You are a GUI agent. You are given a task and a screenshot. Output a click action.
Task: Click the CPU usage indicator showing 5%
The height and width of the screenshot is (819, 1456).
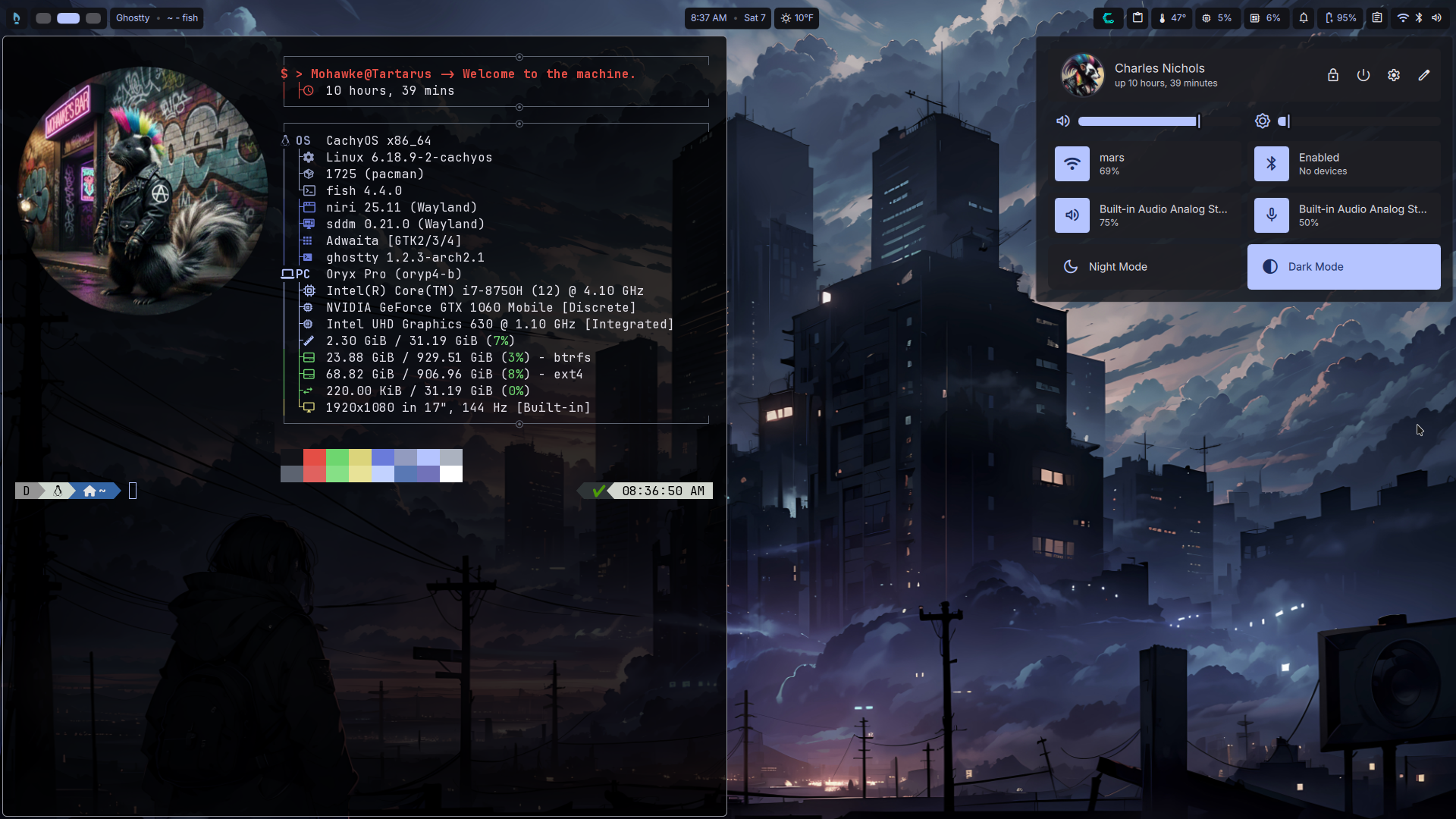1217,17
